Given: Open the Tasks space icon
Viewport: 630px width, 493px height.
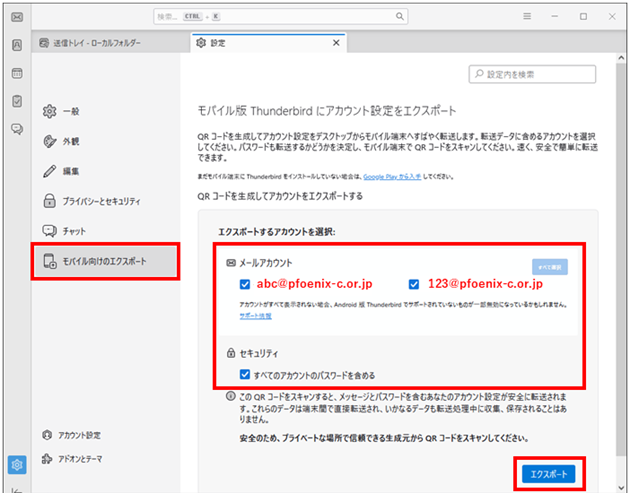Looking at the screenshot, I should point(16,101).
